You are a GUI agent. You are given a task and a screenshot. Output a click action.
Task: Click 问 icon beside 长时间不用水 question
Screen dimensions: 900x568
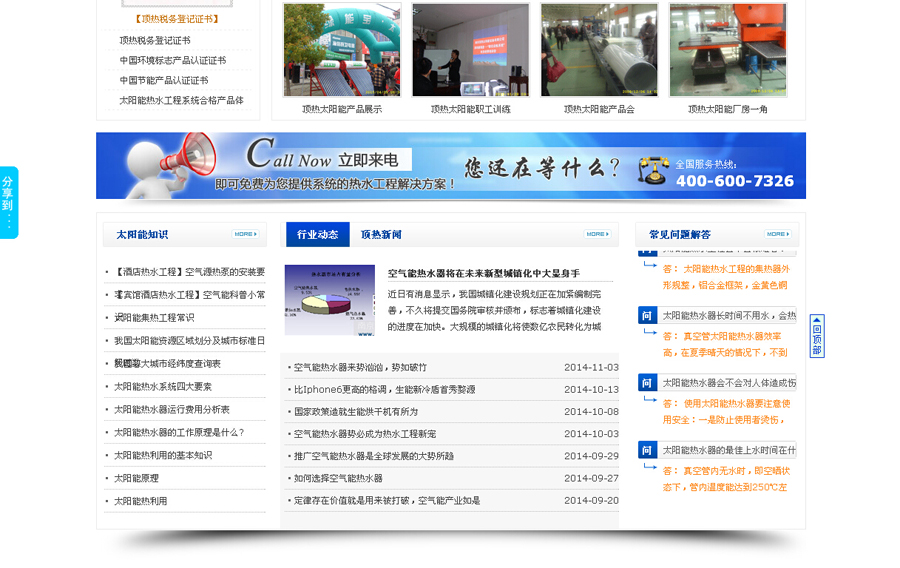(647, 316)
